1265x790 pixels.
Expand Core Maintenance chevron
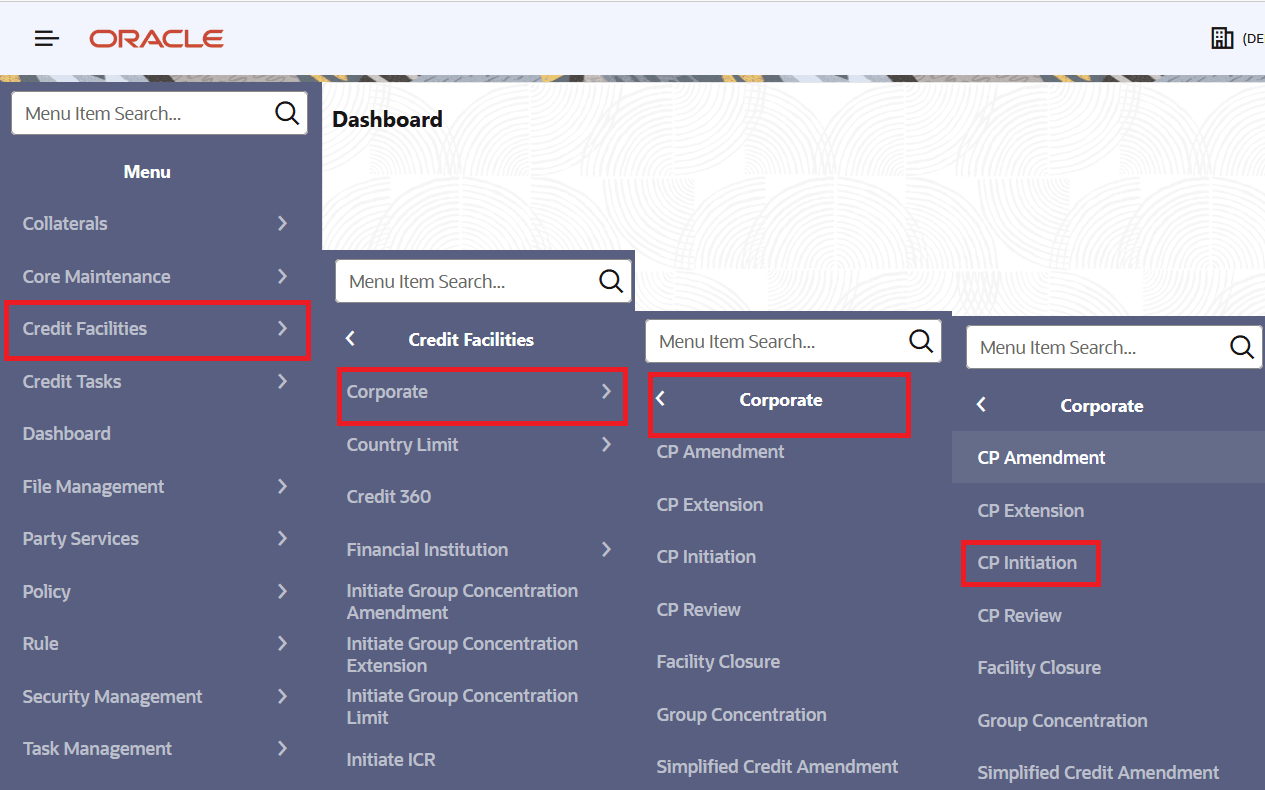coord(282,276)
